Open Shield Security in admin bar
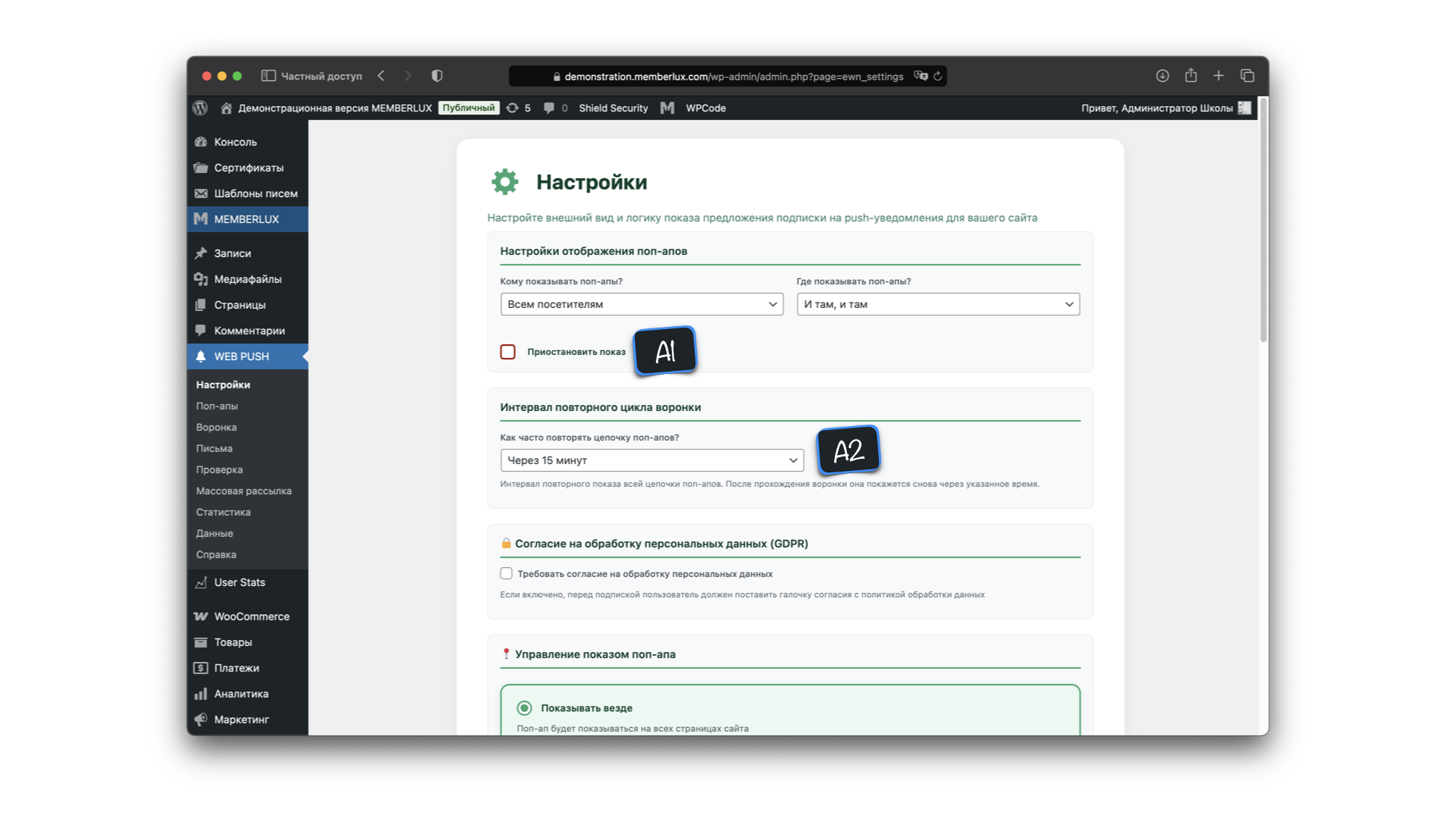Screen dimensions: 1456x819 click(x=613, y=108)
